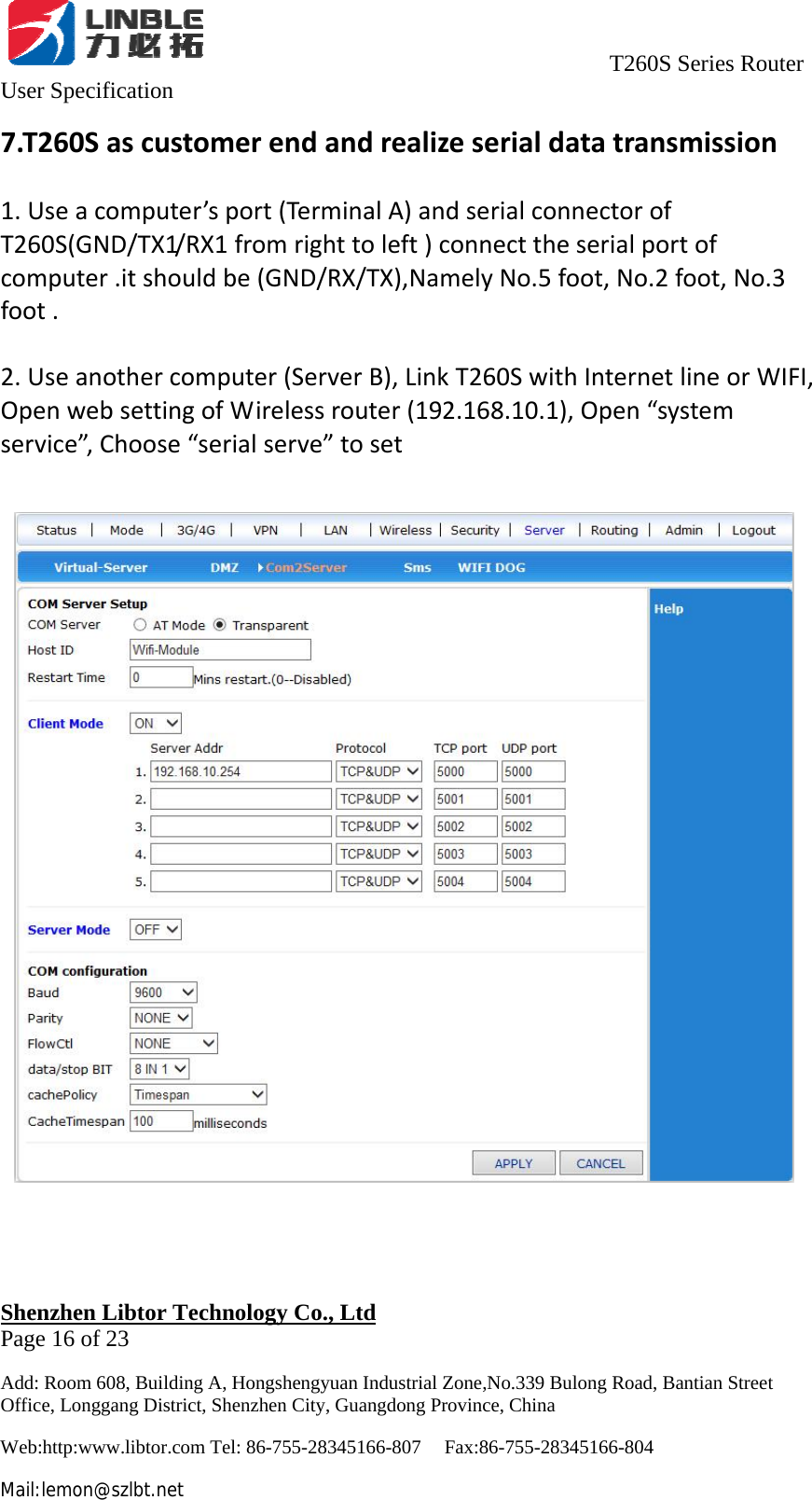Viewport: 812px width, 1500px height.
Task: Open the row 3 Protocol TCP&UDP dropdown
Action: [x=378, y=826]
